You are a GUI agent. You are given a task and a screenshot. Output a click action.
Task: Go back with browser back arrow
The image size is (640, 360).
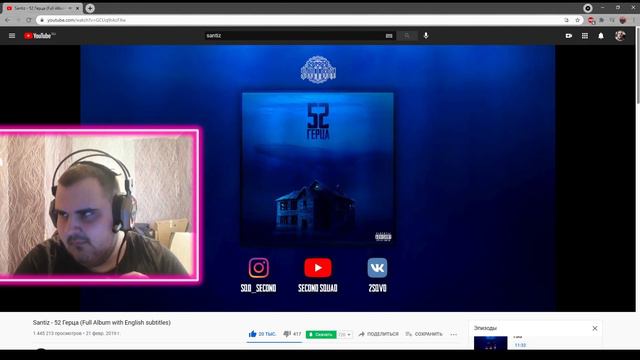[x=8, y=20]
